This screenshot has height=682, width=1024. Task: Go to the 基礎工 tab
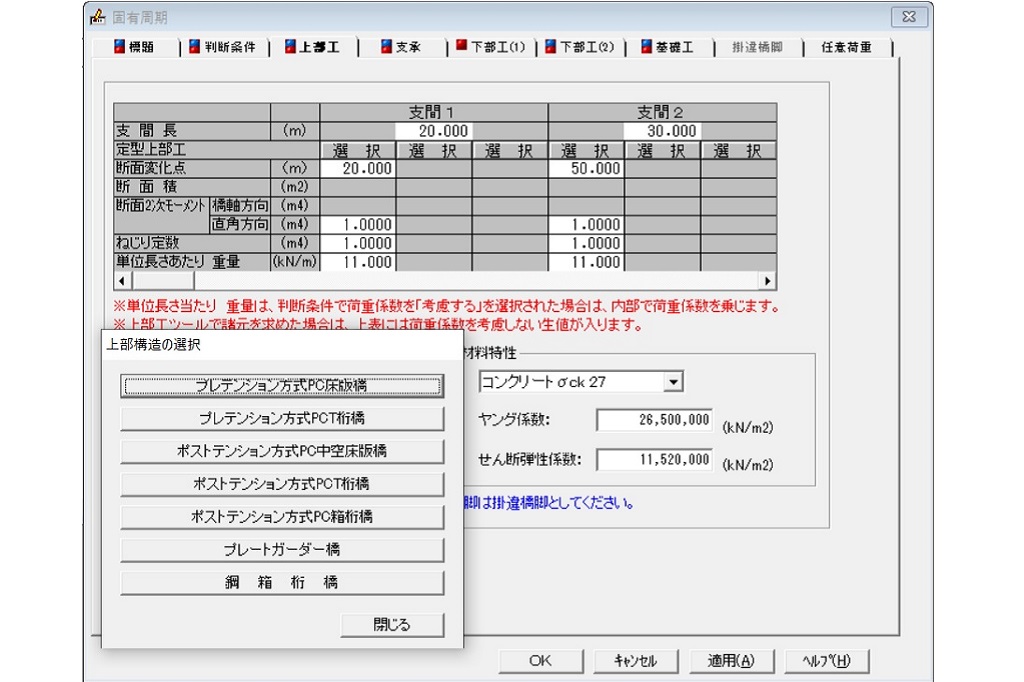669,47
